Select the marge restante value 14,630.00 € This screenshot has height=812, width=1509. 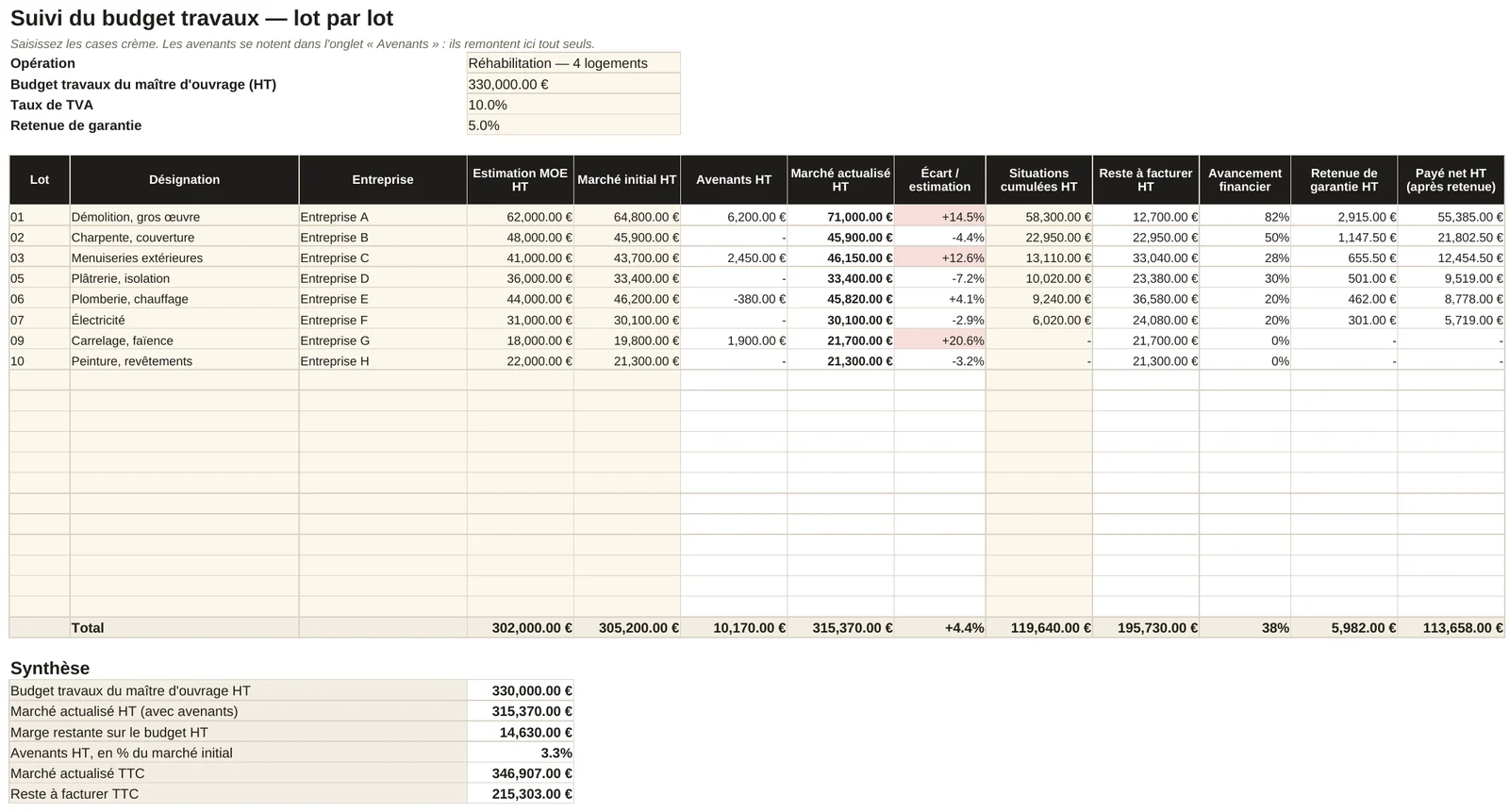coord(520,733)
